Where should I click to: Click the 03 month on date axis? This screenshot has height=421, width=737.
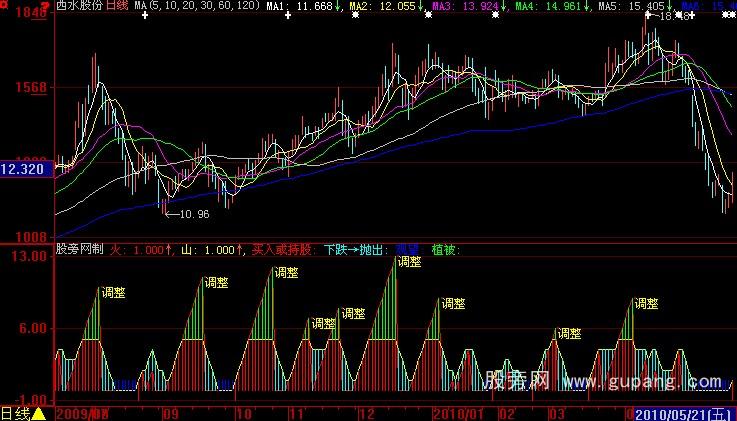coord(555,414)
